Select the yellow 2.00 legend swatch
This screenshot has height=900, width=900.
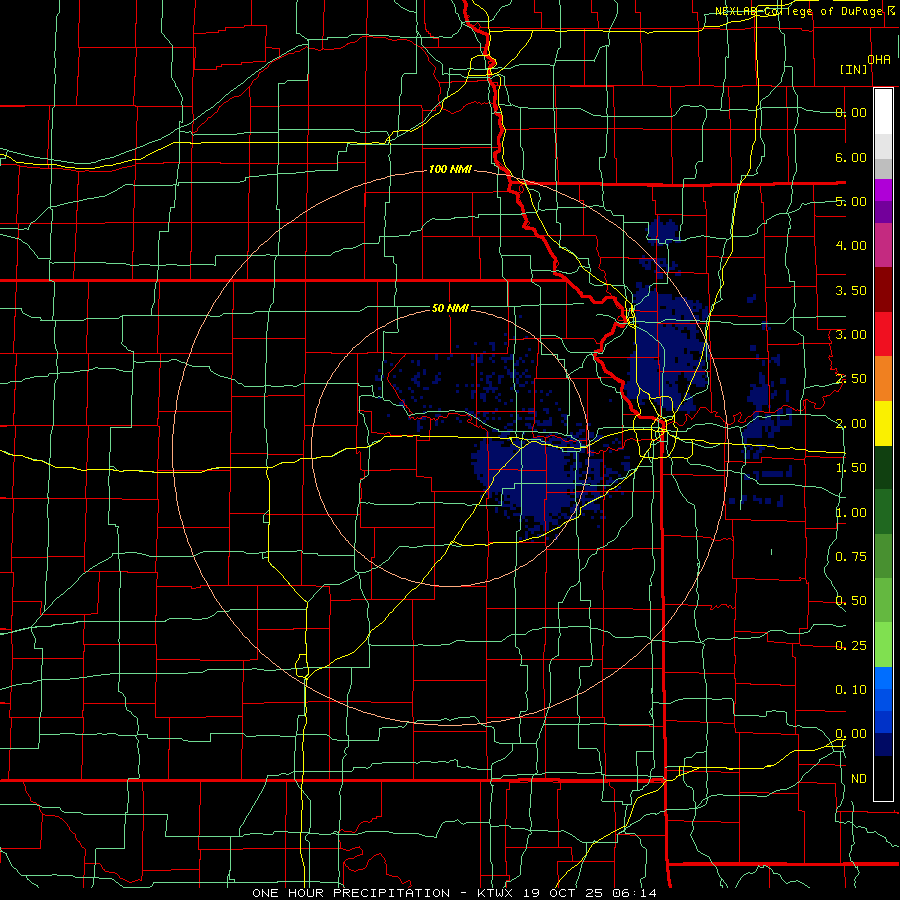coord(883,423)
